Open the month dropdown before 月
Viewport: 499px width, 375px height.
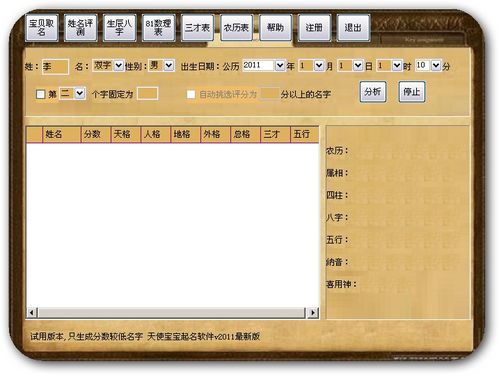(319, 65)
